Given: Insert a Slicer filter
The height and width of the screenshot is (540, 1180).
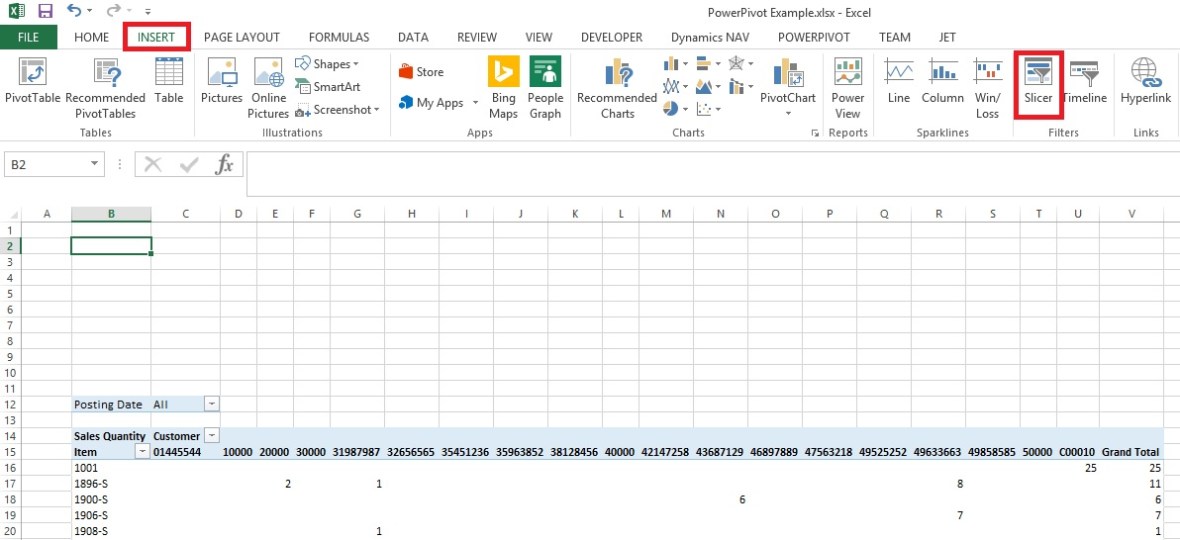Looking at the screenshot, I should [1038, 83].
